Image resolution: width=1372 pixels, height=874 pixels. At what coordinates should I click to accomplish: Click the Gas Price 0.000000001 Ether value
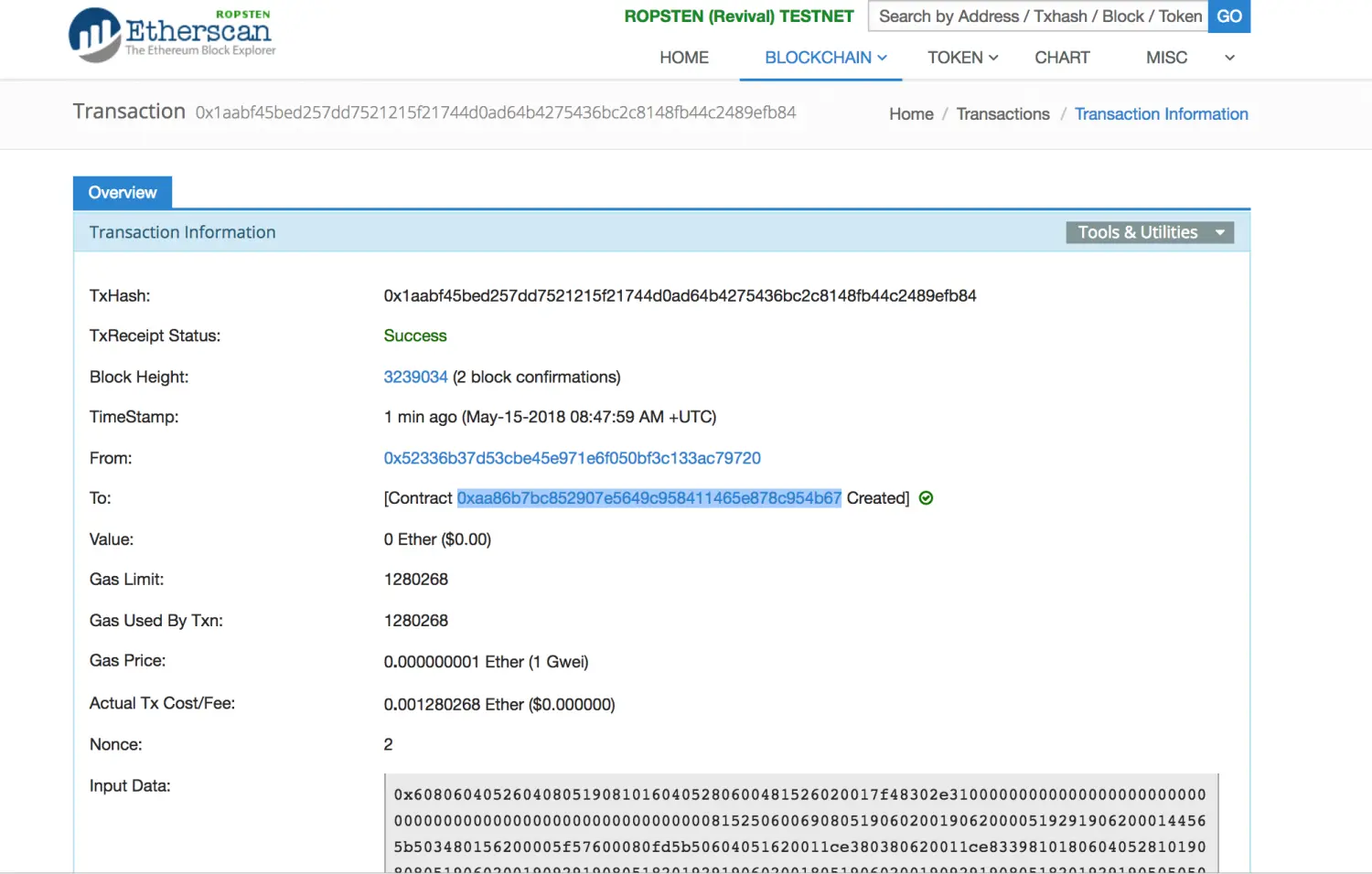486,662
